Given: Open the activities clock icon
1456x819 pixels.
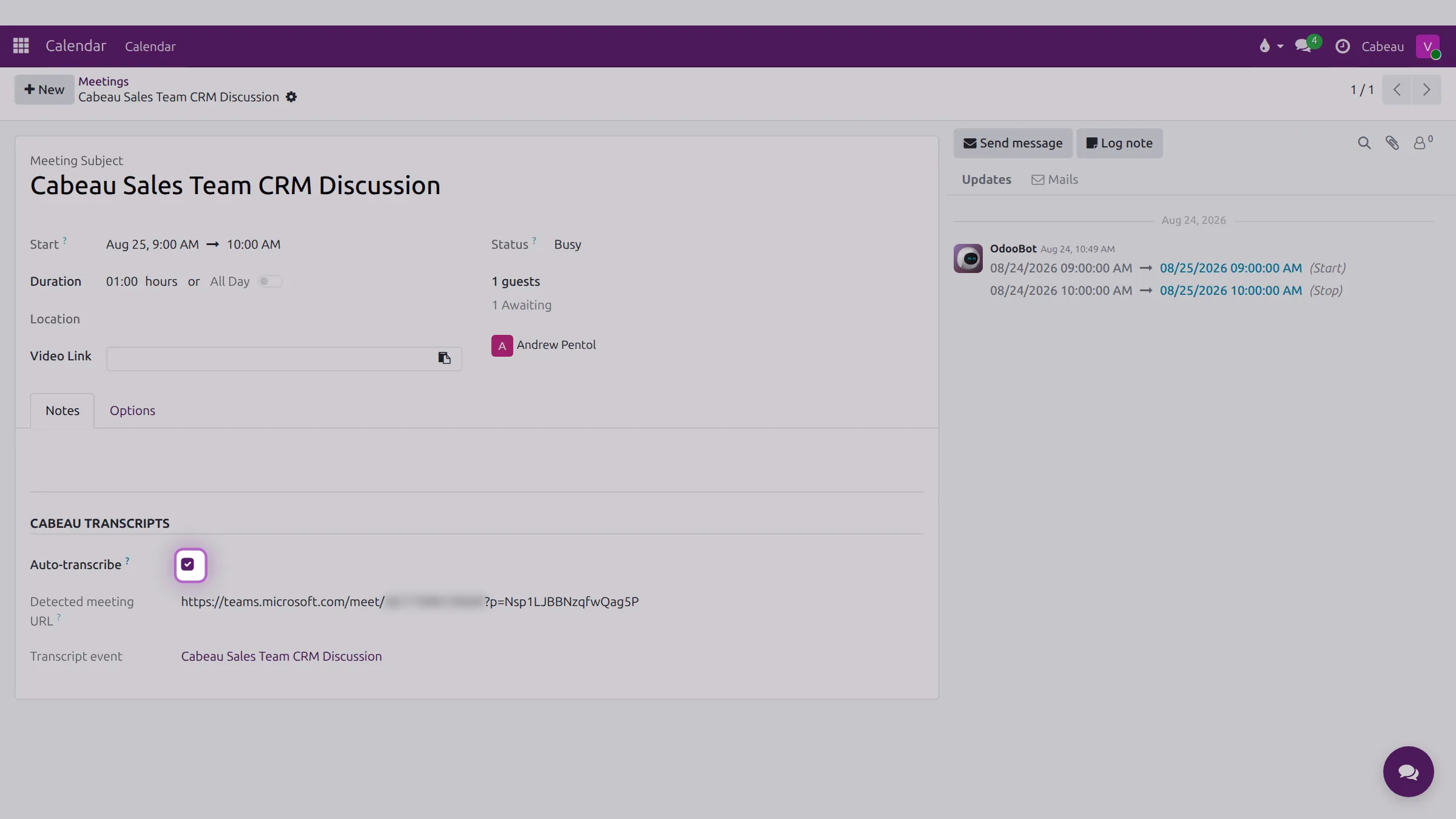Looking at the screenshot, I should click(1343, 46).
